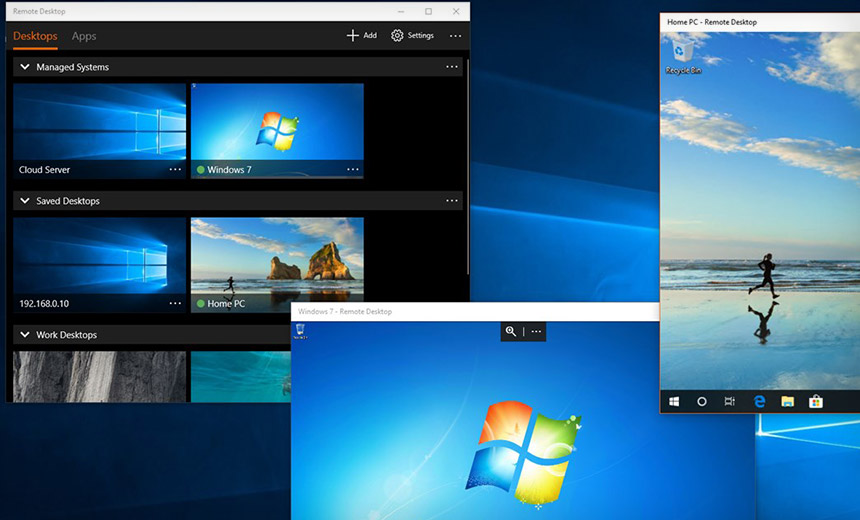This screenshot has height=520, width=860.
Task: Select Recycle Bin in Windows 7 session
Action: point(300,331)
